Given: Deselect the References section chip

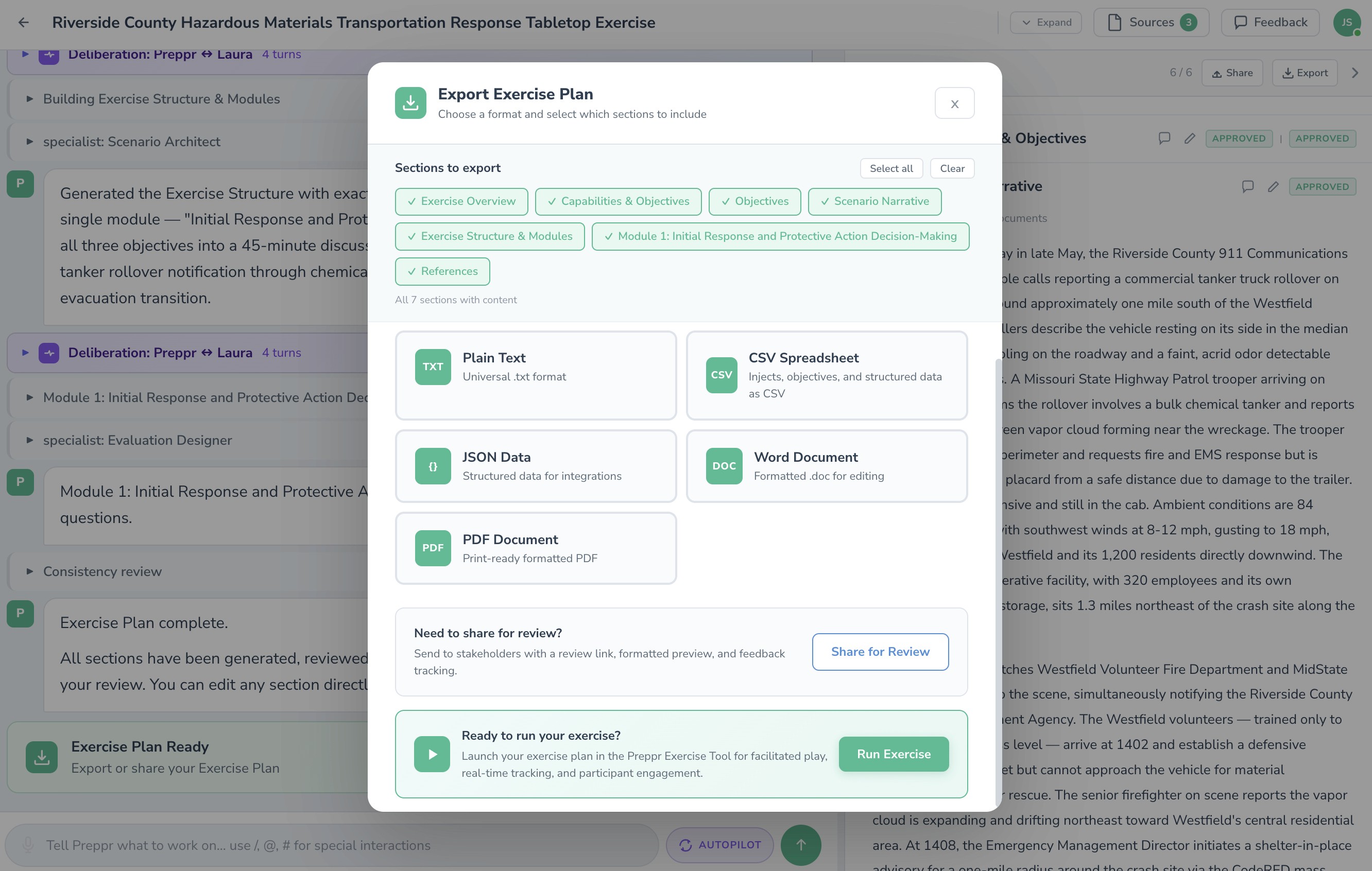Looking at the screenshot, I should [x=442, y=272].
